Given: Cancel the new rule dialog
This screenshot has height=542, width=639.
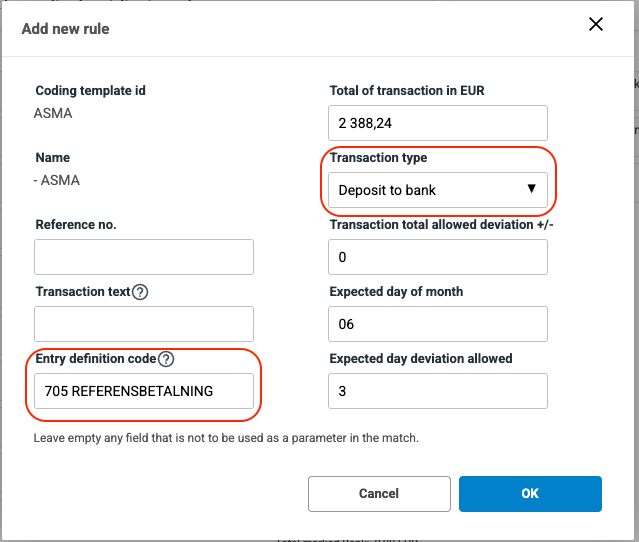Looking at the screenshot, I should [x=378, y=493].
